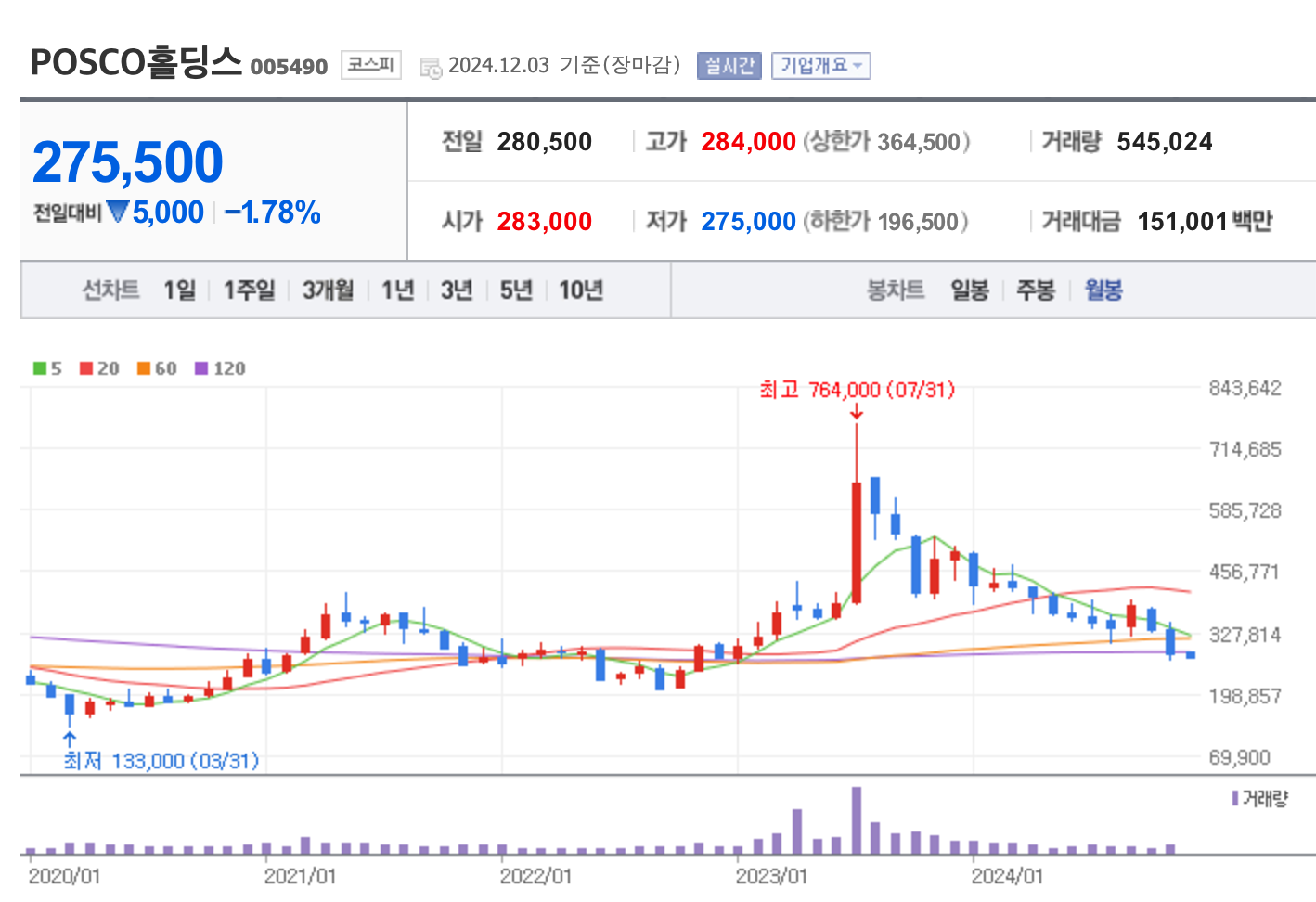1316x902 pixels.
Task: Click the stock code 005490
Action: 289,67
